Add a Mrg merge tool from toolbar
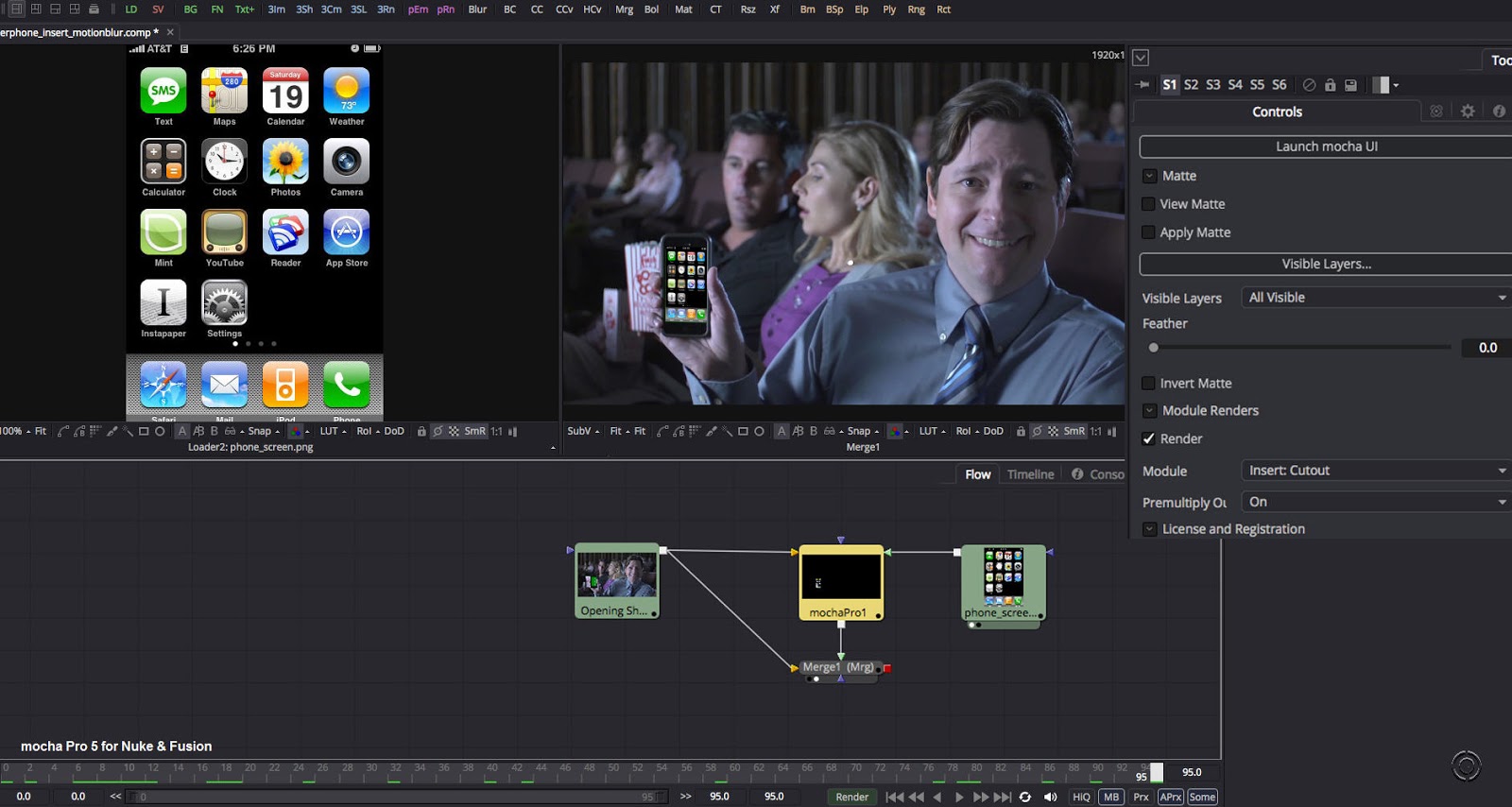The image size is (1512, 807). click(624, 9)
